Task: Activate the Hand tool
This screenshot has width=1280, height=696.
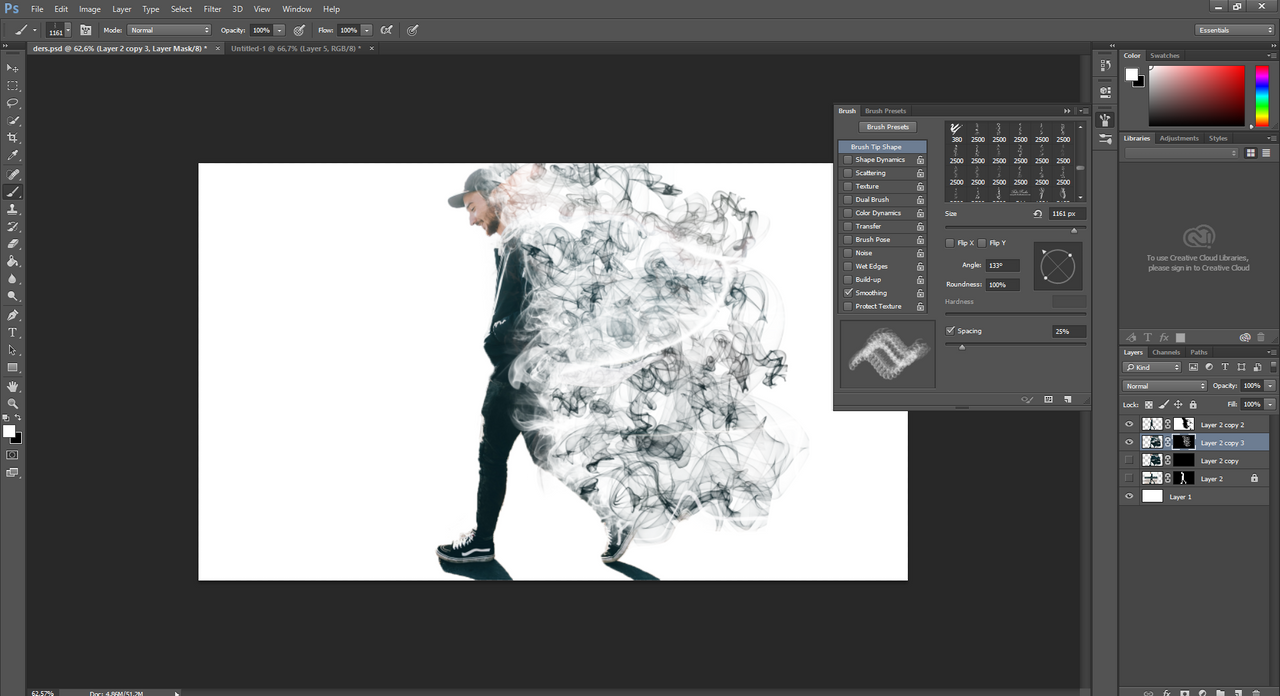Action: 13,386
